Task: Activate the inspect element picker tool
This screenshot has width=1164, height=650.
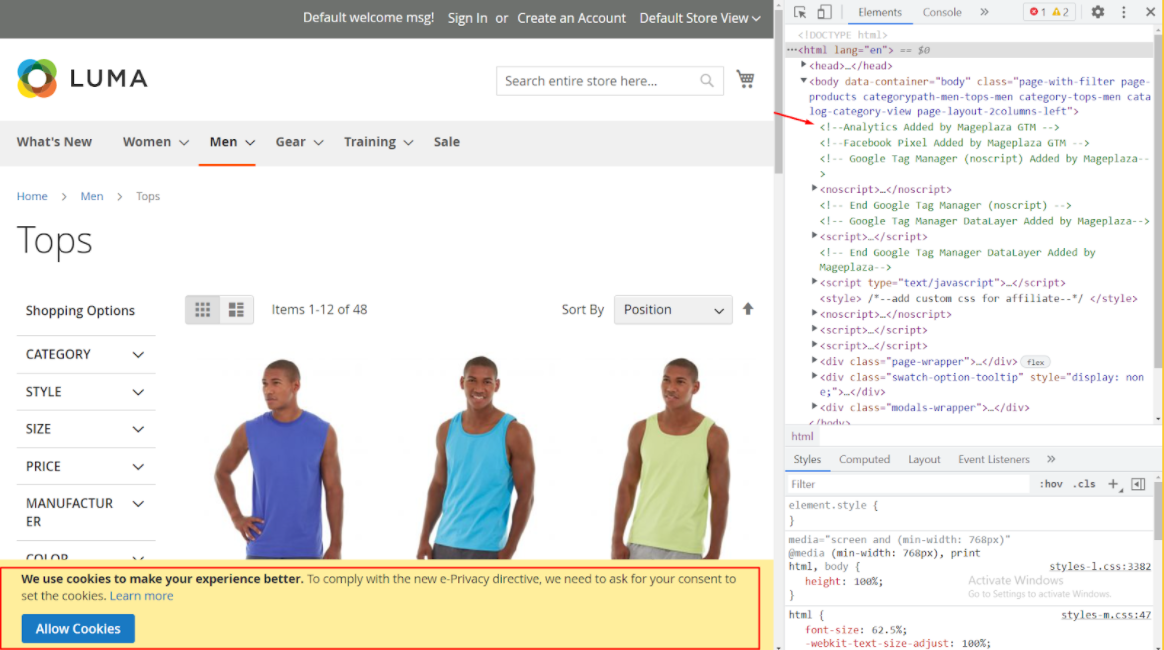Action: click(800, 12)
